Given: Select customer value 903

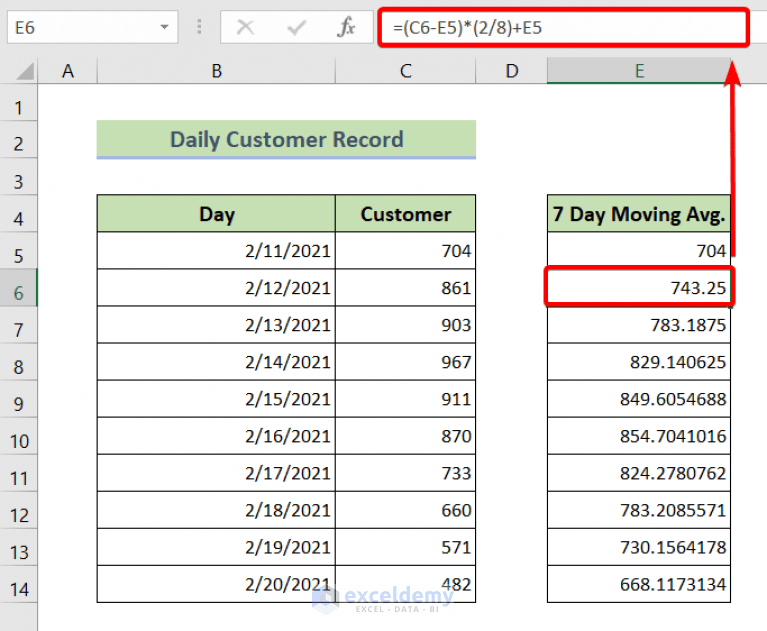Looking at the screenshot, I should 406,325.
